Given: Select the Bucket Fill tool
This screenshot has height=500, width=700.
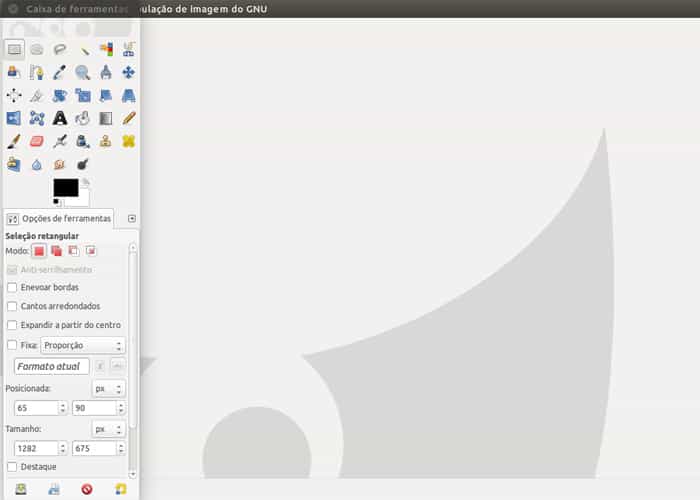Looking at the screenshot, I should (83, 118).
